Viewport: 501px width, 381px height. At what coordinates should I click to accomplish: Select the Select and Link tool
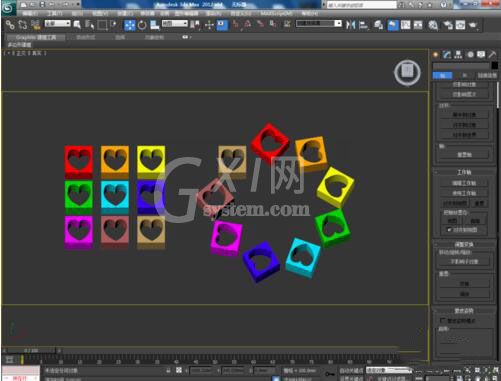[10, 24]
